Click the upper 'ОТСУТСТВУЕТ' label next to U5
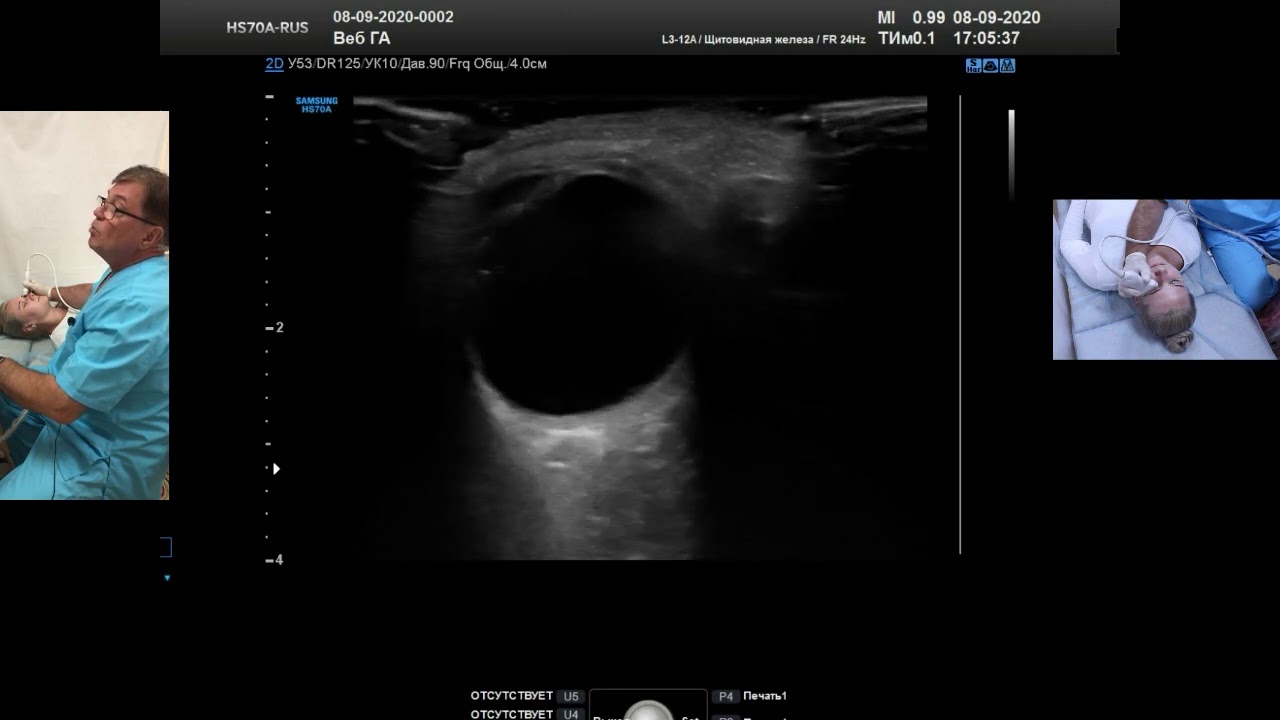Screen dimensions: 1280x720 (x=512, y=696)
